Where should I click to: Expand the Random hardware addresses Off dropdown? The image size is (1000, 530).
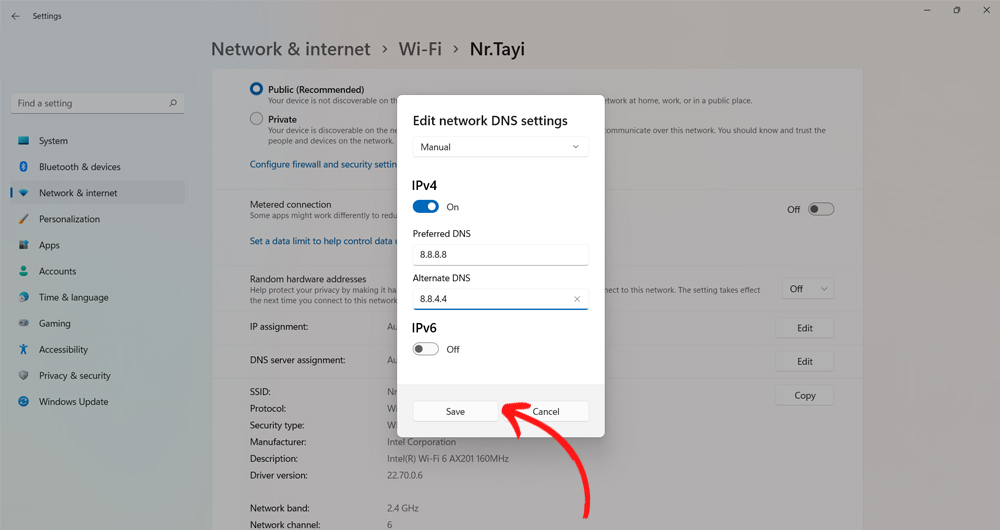(x=807, y=289)
